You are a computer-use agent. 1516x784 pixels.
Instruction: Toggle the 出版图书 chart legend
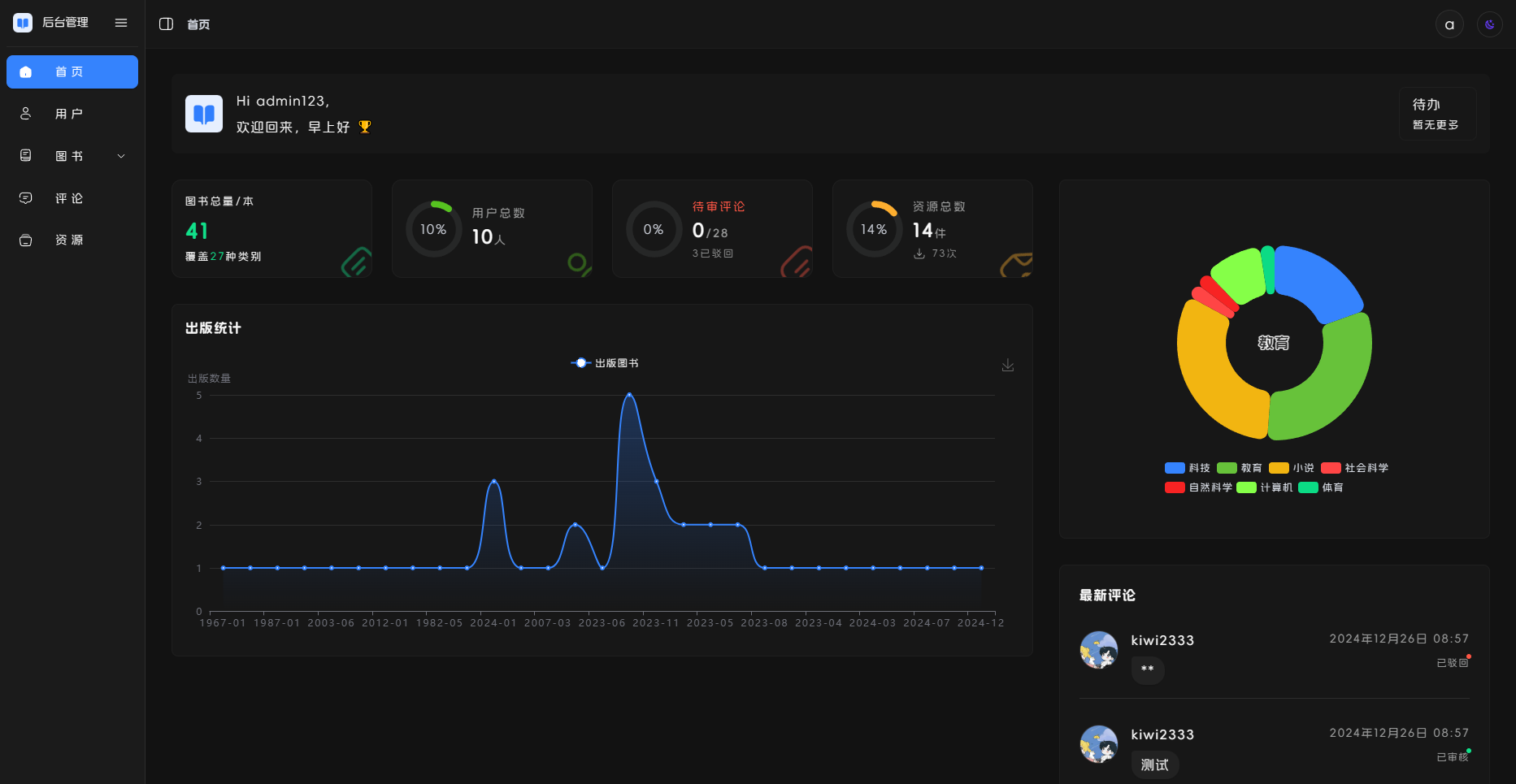605,363
